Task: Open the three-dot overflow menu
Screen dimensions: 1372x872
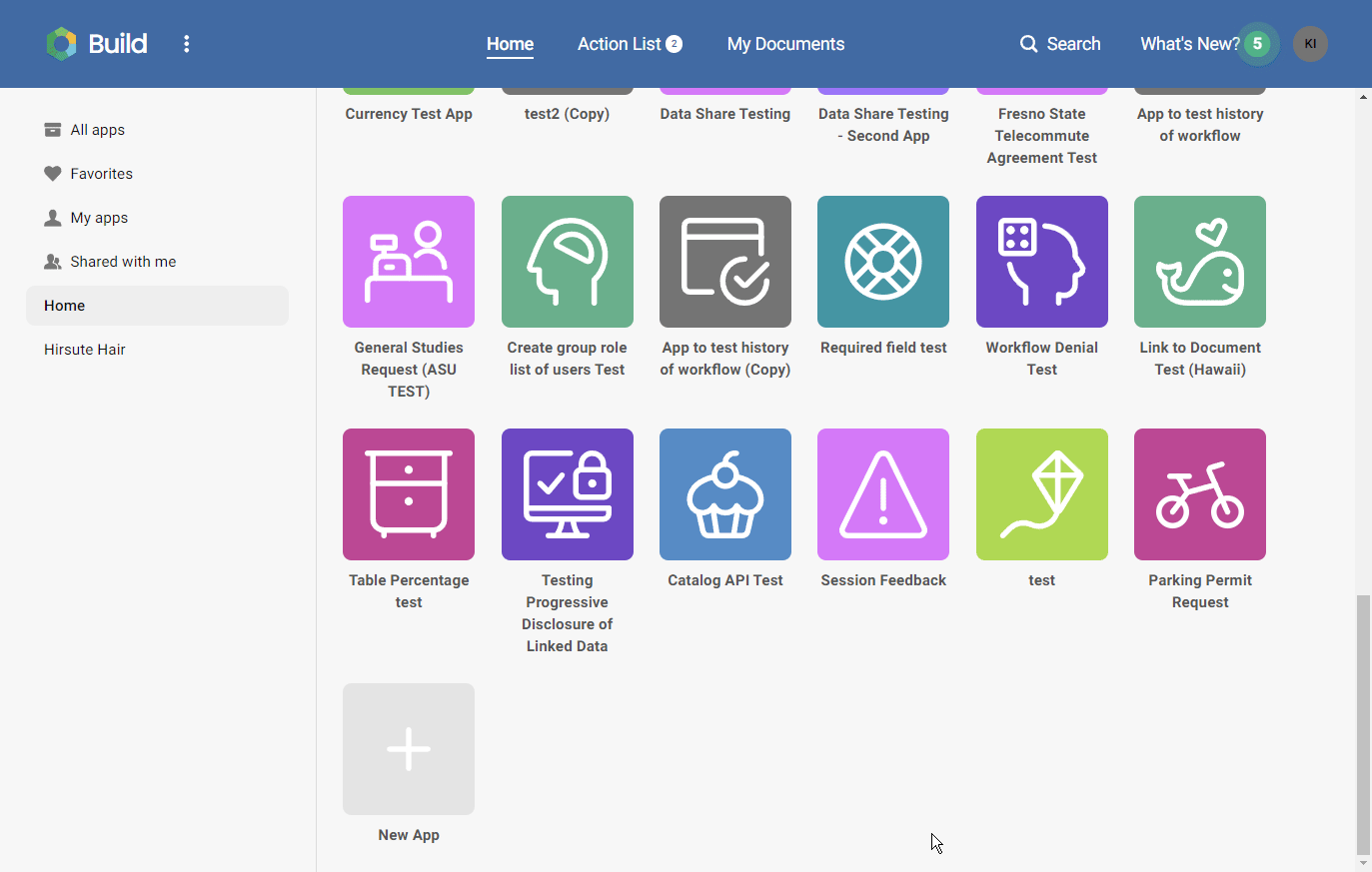Action: coord(186,43)
